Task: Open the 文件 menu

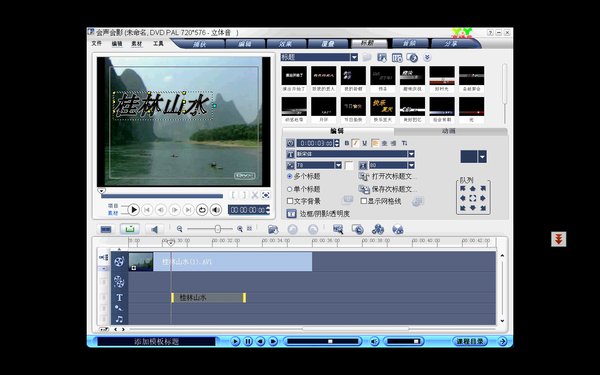Action: tap(96, 43)
